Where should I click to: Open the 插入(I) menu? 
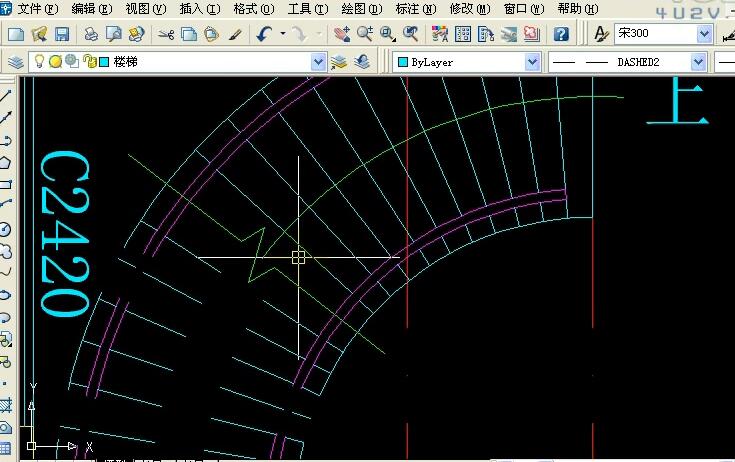click(x=200, y=9)
